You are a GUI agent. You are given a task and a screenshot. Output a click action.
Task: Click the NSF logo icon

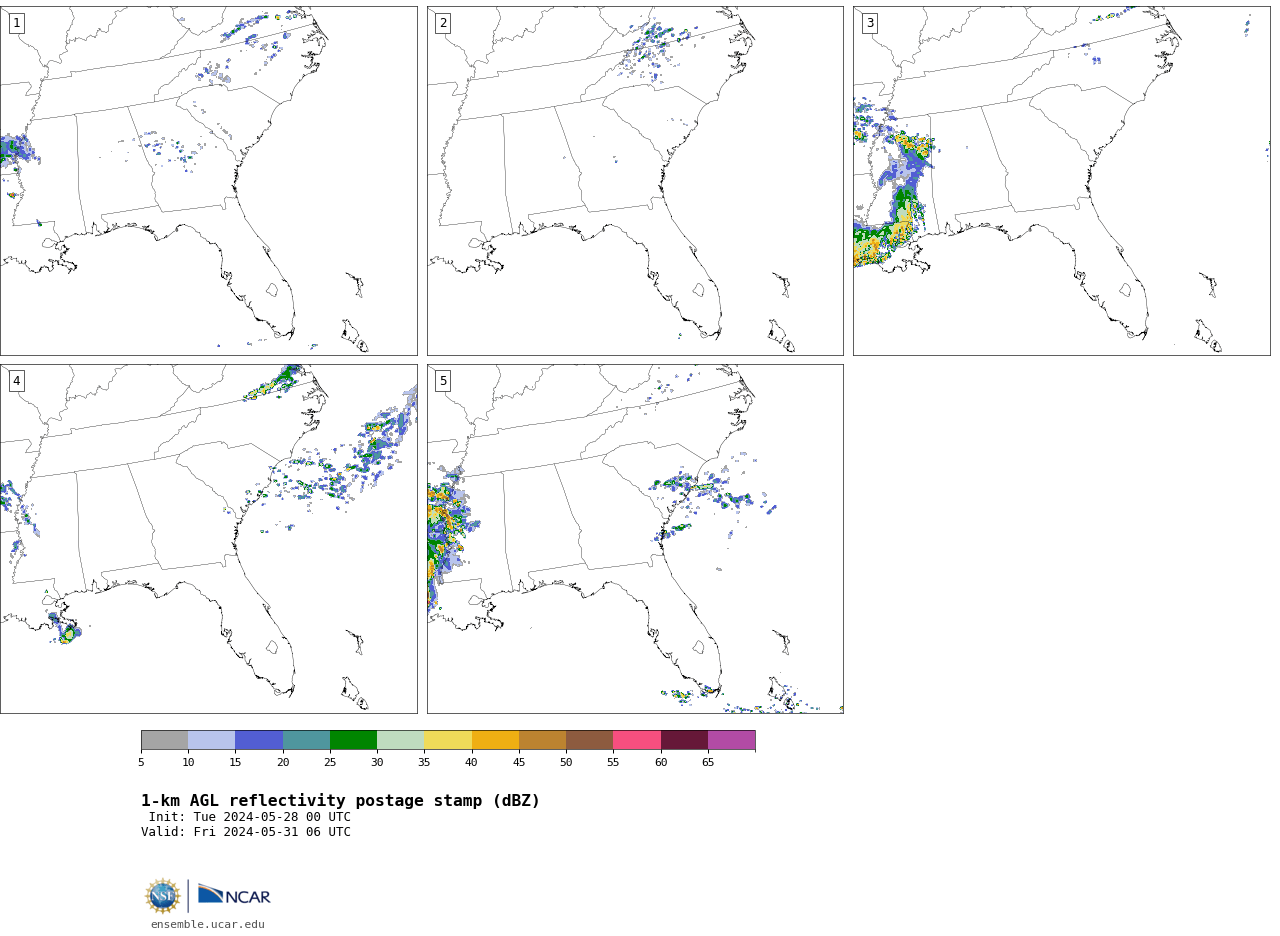point(162,896)
